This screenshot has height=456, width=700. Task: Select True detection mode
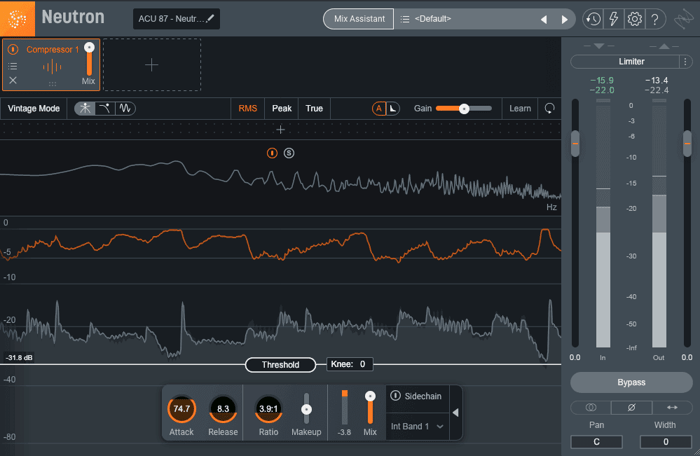(314, 109)
